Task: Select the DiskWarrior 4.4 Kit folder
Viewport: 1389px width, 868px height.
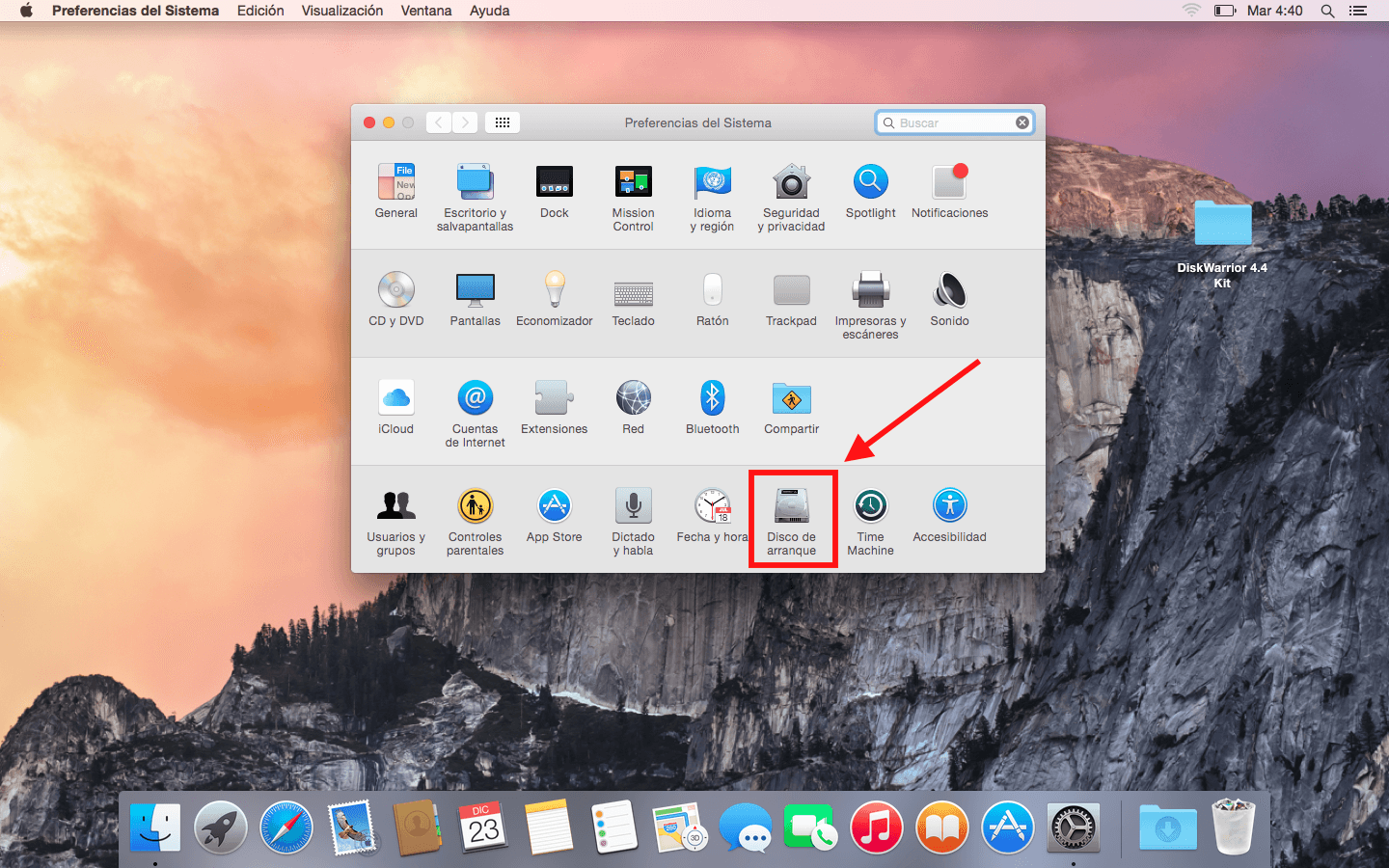Action: [x=1222, y=243]
